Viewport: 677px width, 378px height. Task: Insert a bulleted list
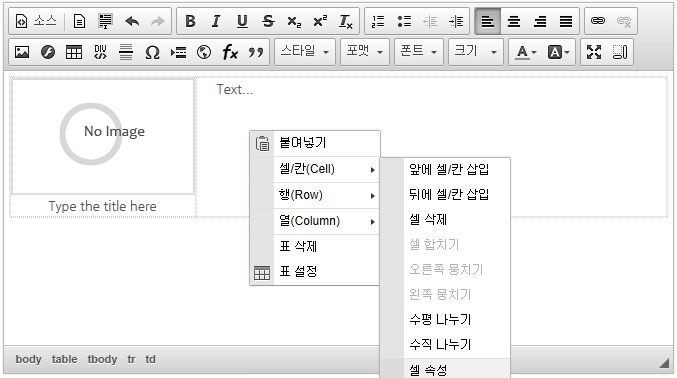(404, 21)
